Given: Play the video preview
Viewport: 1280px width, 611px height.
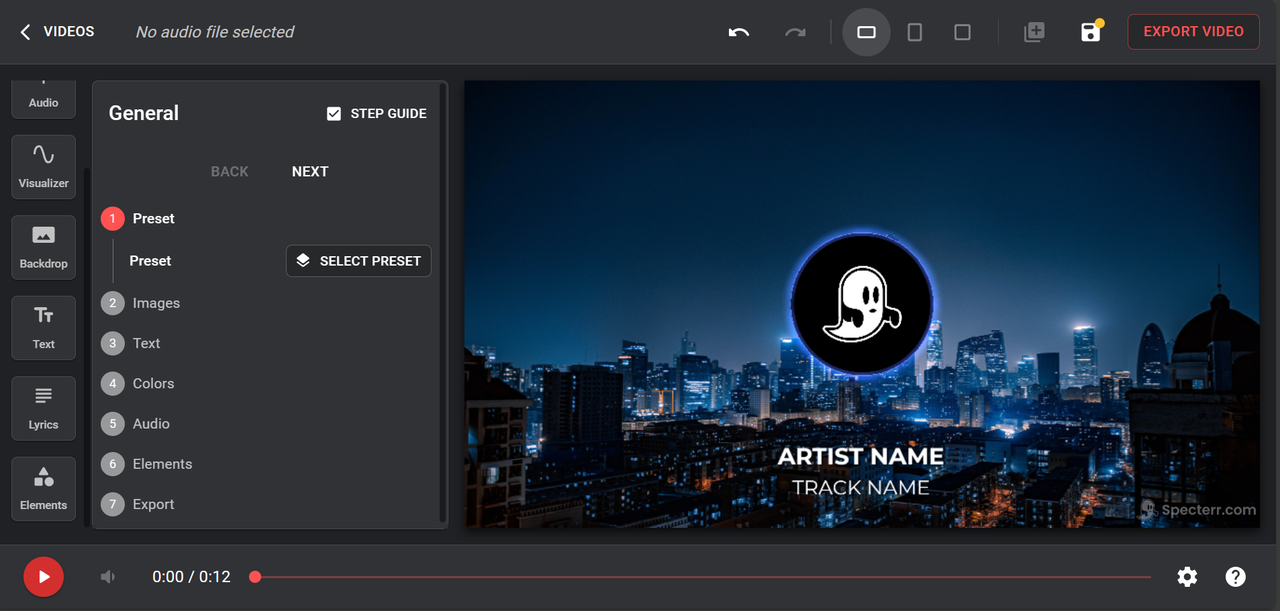Looking at the screenshot, I should coord(44,577).
